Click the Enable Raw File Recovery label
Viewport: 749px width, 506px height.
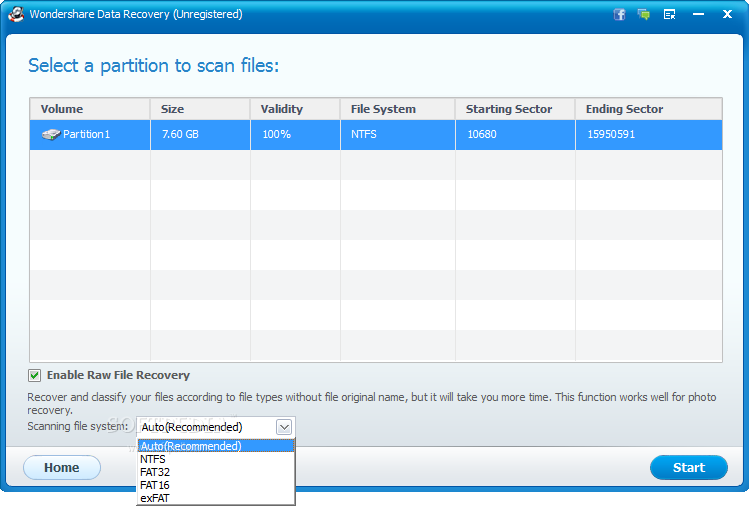point(118,376)
